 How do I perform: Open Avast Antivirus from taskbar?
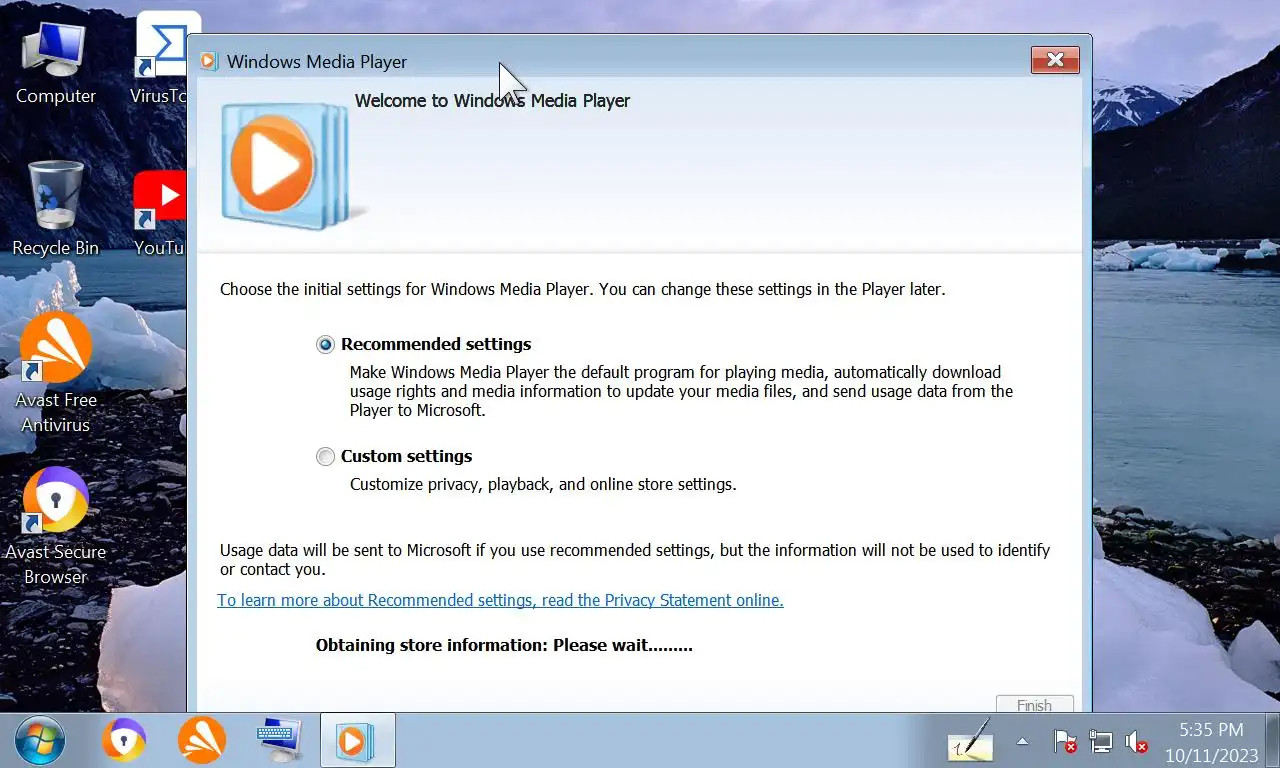(x=201, y=741)
